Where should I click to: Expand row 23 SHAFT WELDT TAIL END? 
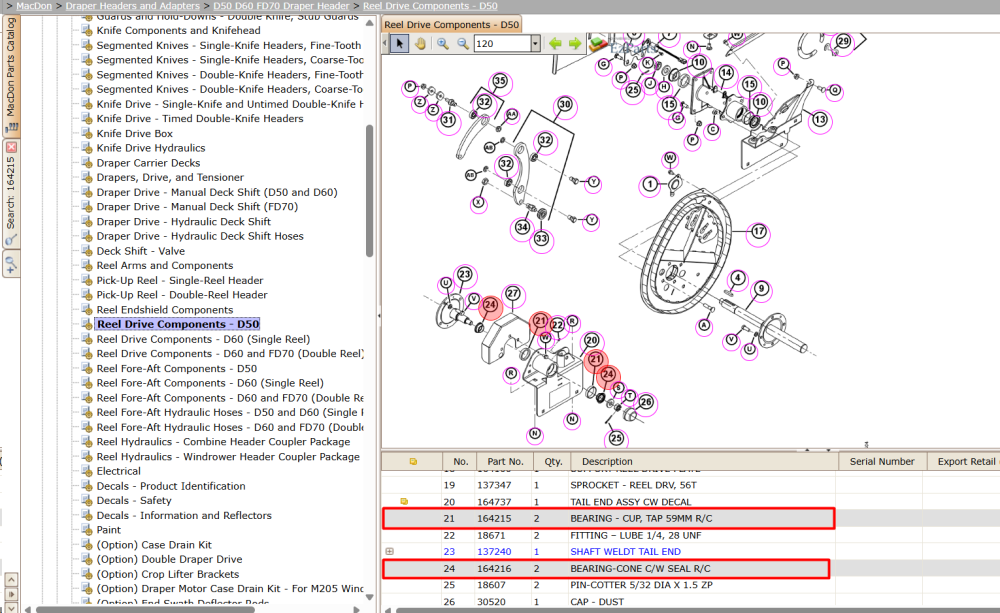(x=390, y=551)
